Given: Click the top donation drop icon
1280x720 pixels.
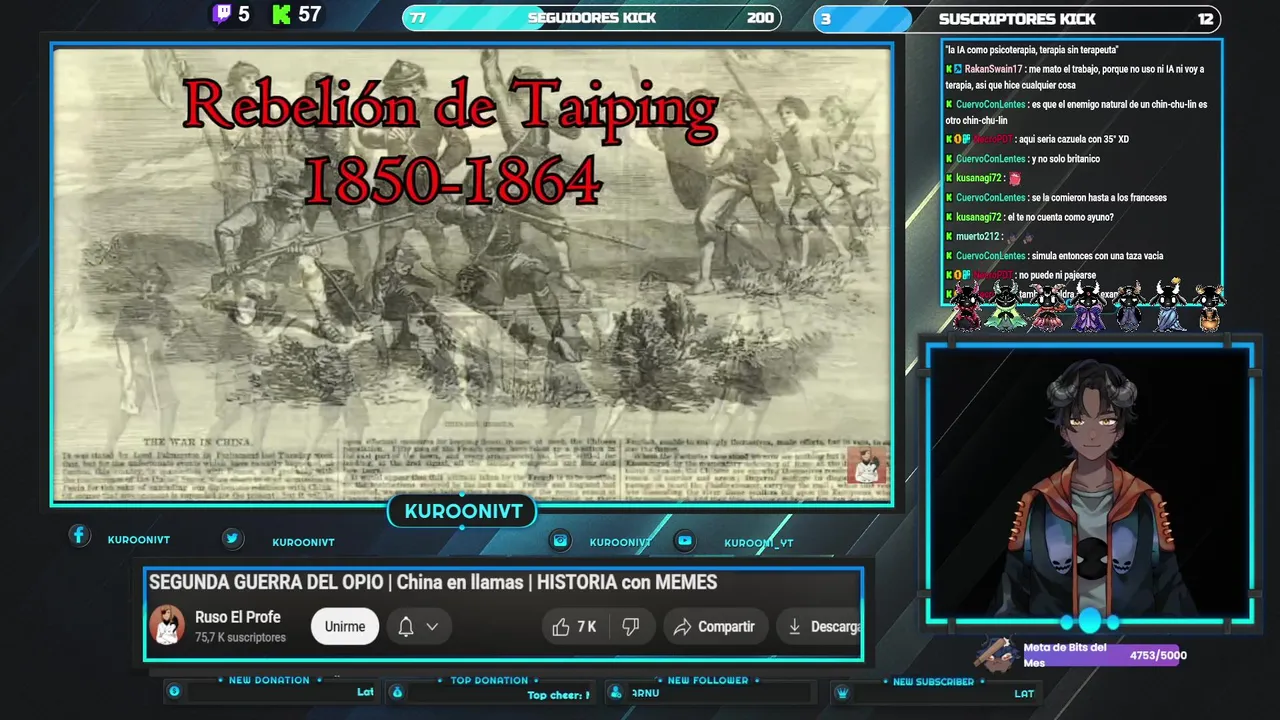Looking at the screenshot, I should (396, 692).
